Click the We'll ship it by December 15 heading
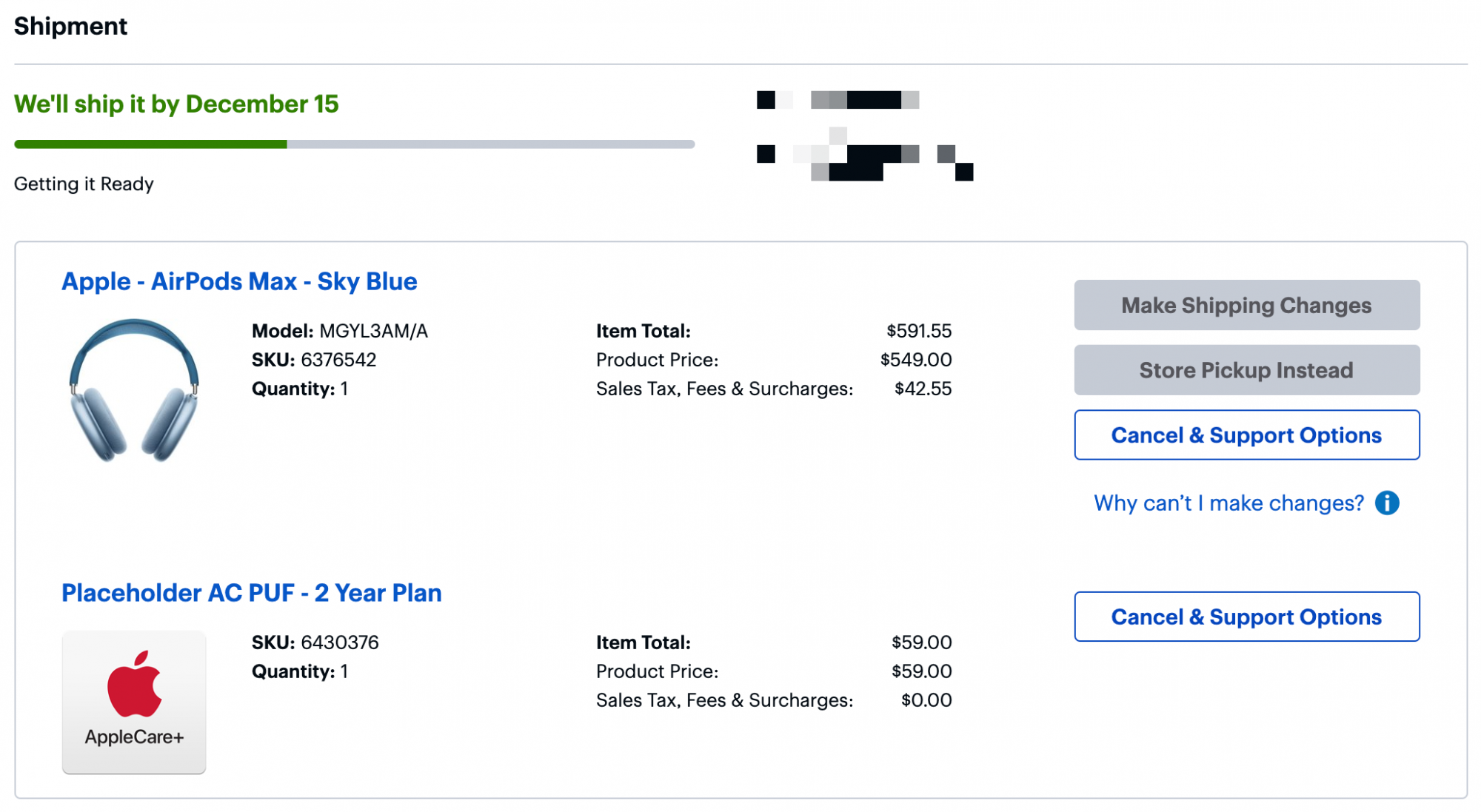The height and width of the screenshot is (812, 1481). [176, 104]
